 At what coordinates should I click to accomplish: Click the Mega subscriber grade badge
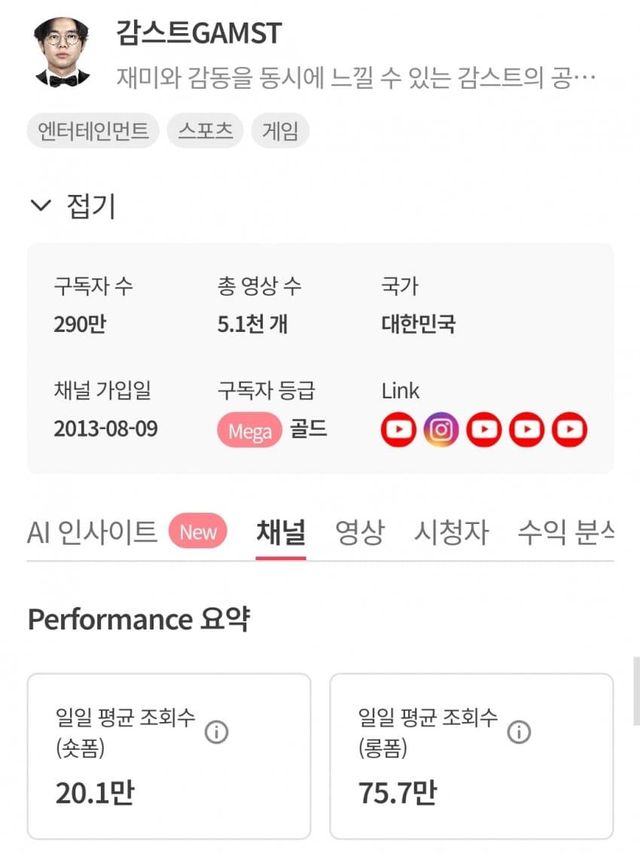point(249,431)
